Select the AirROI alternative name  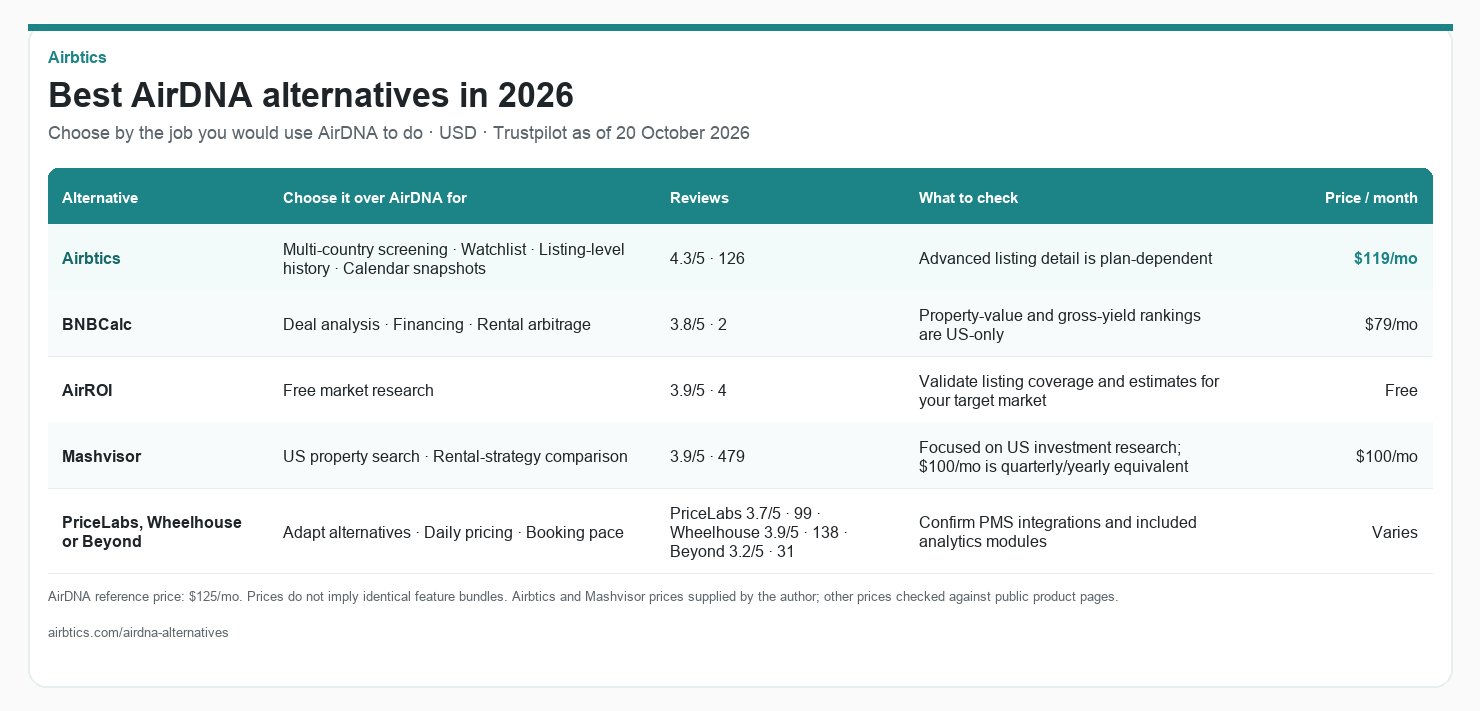87,390
